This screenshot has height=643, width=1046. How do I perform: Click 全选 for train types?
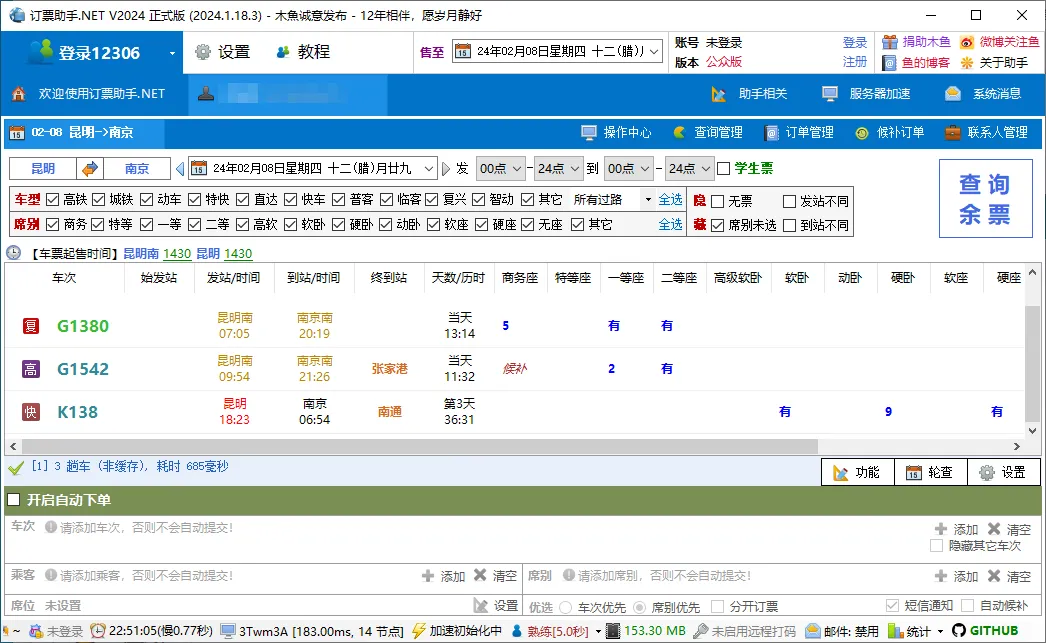[x=670, y=199]
